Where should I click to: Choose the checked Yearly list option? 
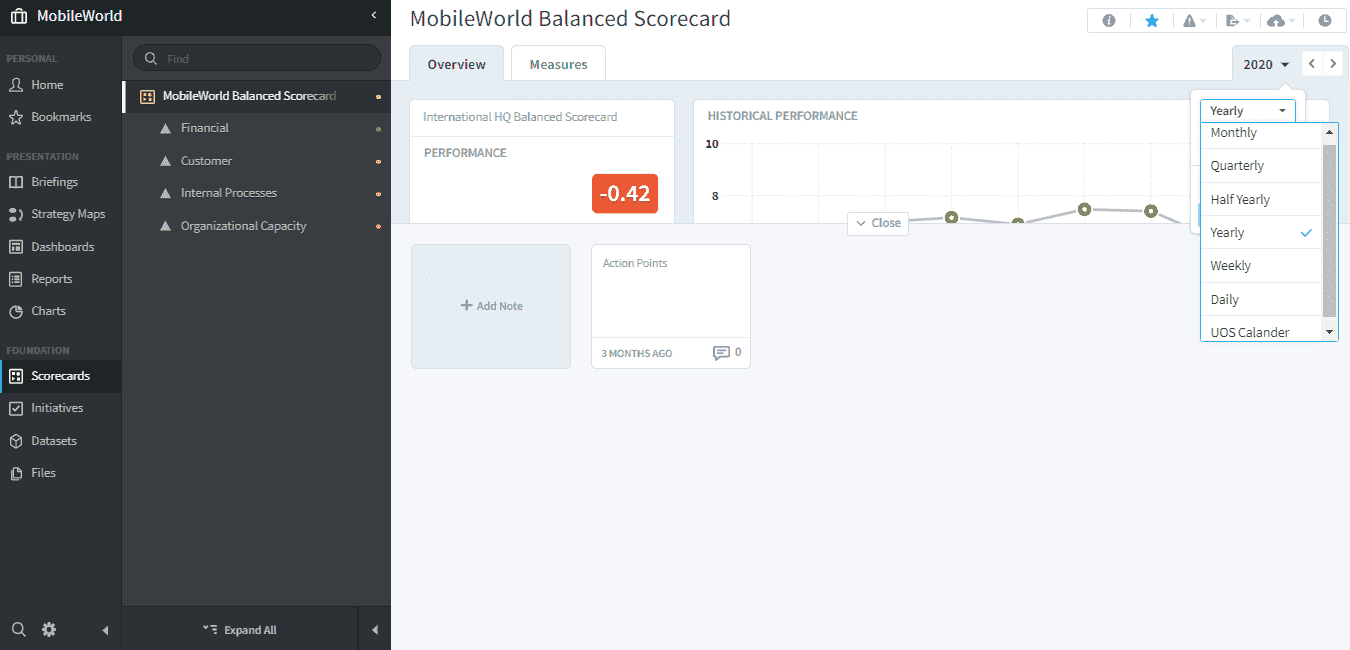coord(1262,232)
